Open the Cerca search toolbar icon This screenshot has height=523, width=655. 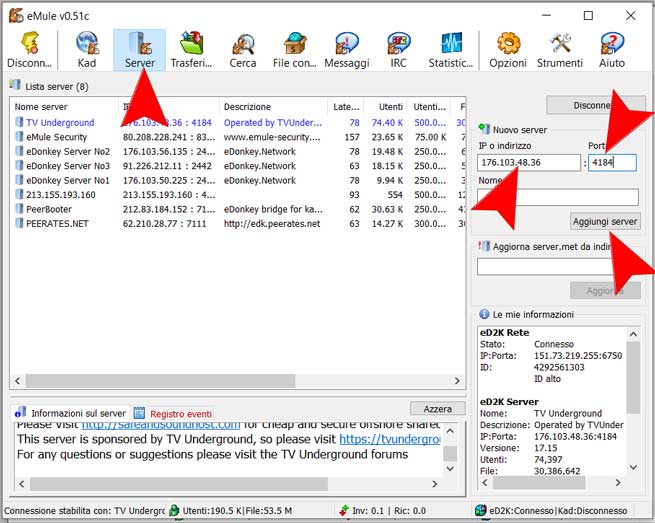243,43
